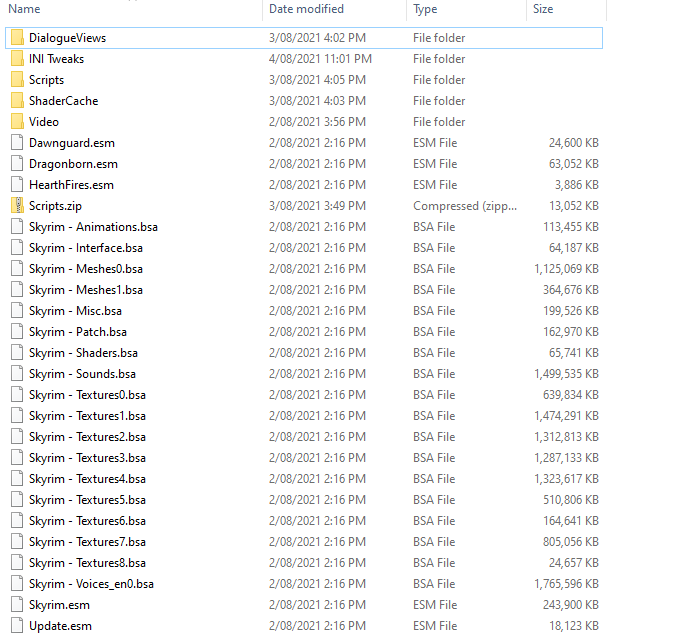Click the Skyrim - Meshes1.bsa file icon
This screenshot has height=638, width=675.
[17, 290]
